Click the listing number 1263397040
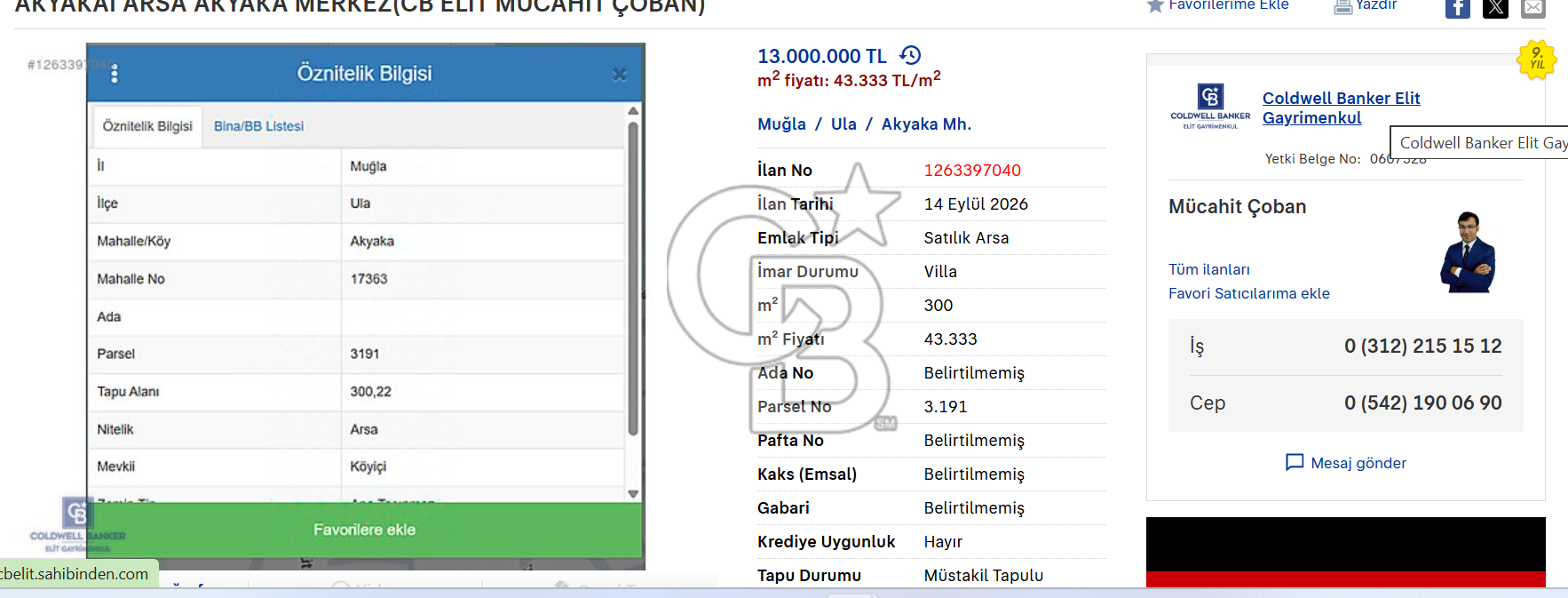Viewport: 1568px width, 598px height. click(972, 170)
